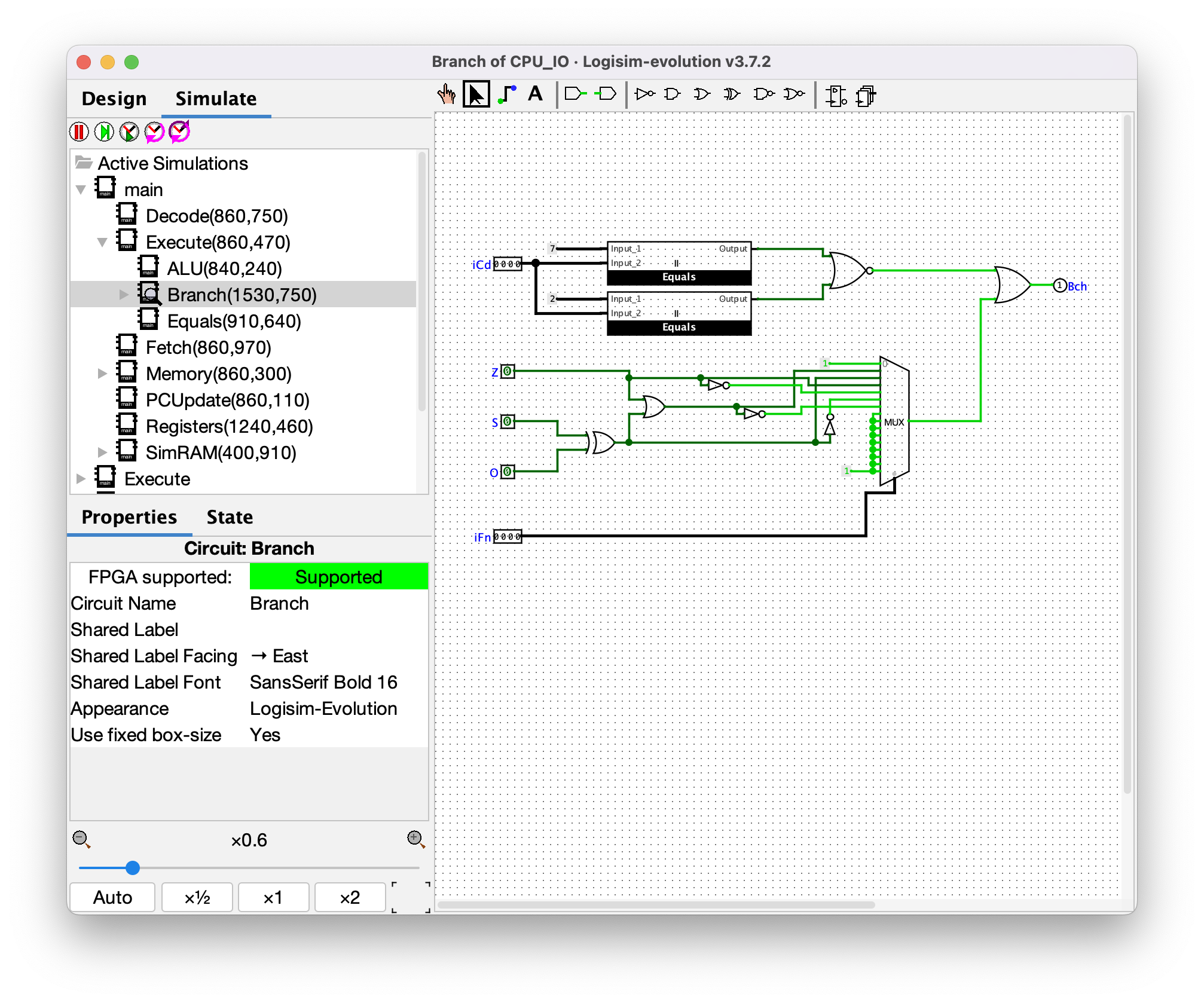Select the Poke (hand) tool

(x=446, y=94)
